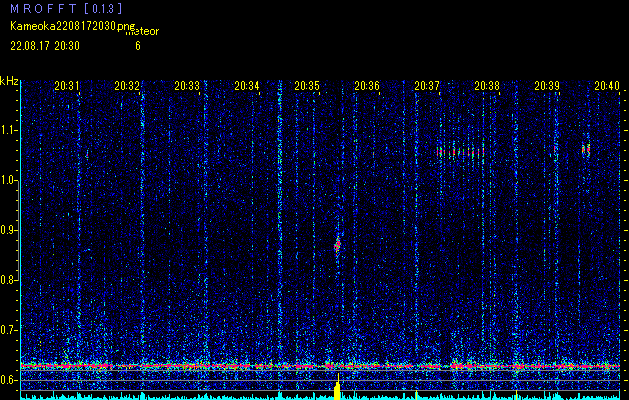Click the 20:39 time label

547,85
